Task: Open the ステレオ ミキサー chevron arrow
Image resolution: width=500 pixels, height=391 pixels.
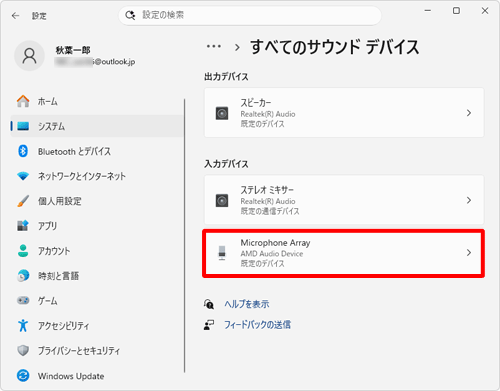Action: click(x=469, y=200)
